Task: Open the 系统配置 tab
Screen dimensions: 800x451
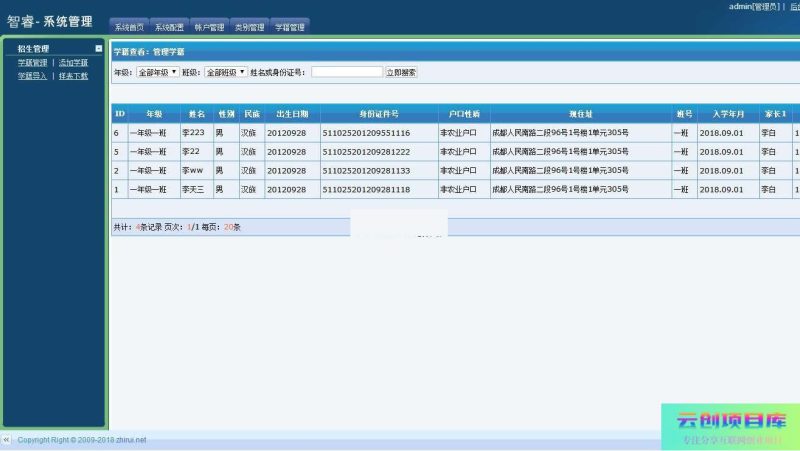Action: pos(169,28)
